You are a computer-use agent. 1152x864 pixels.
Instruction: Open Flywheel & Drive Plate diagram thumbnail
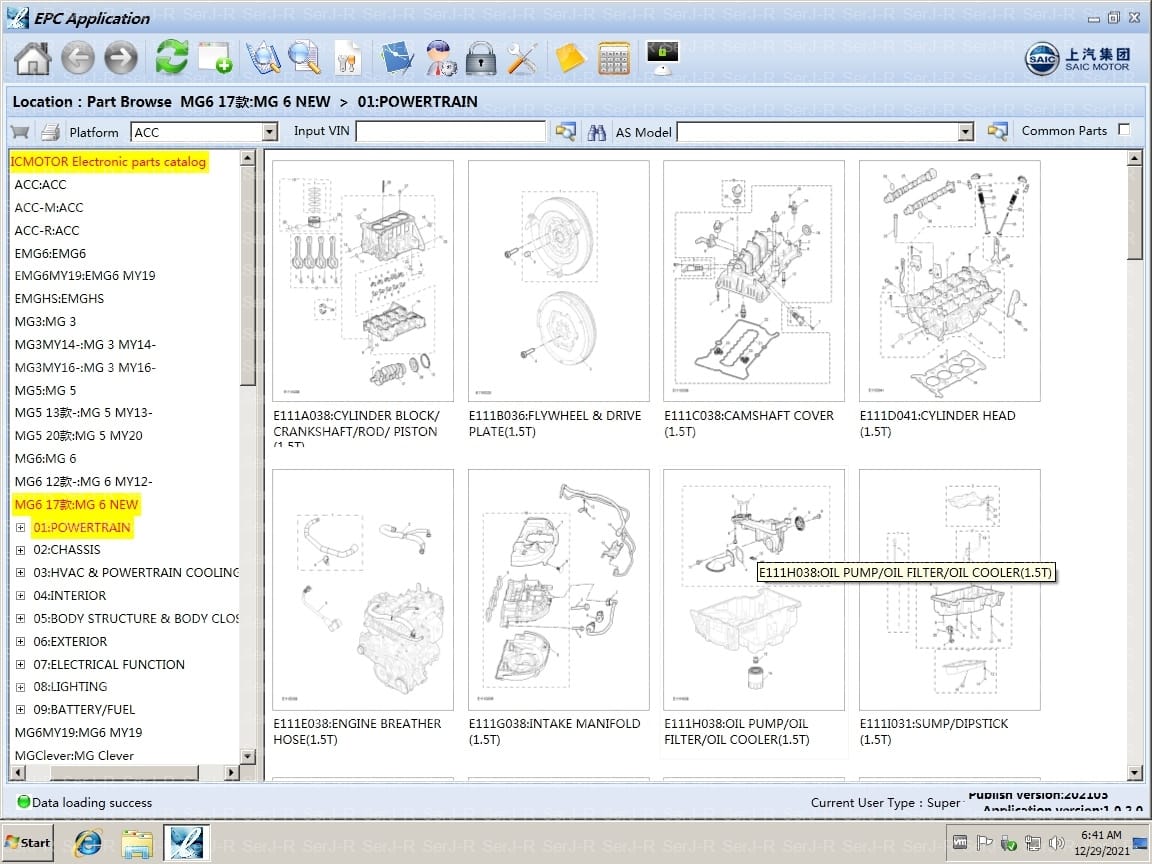click(558, 281)
